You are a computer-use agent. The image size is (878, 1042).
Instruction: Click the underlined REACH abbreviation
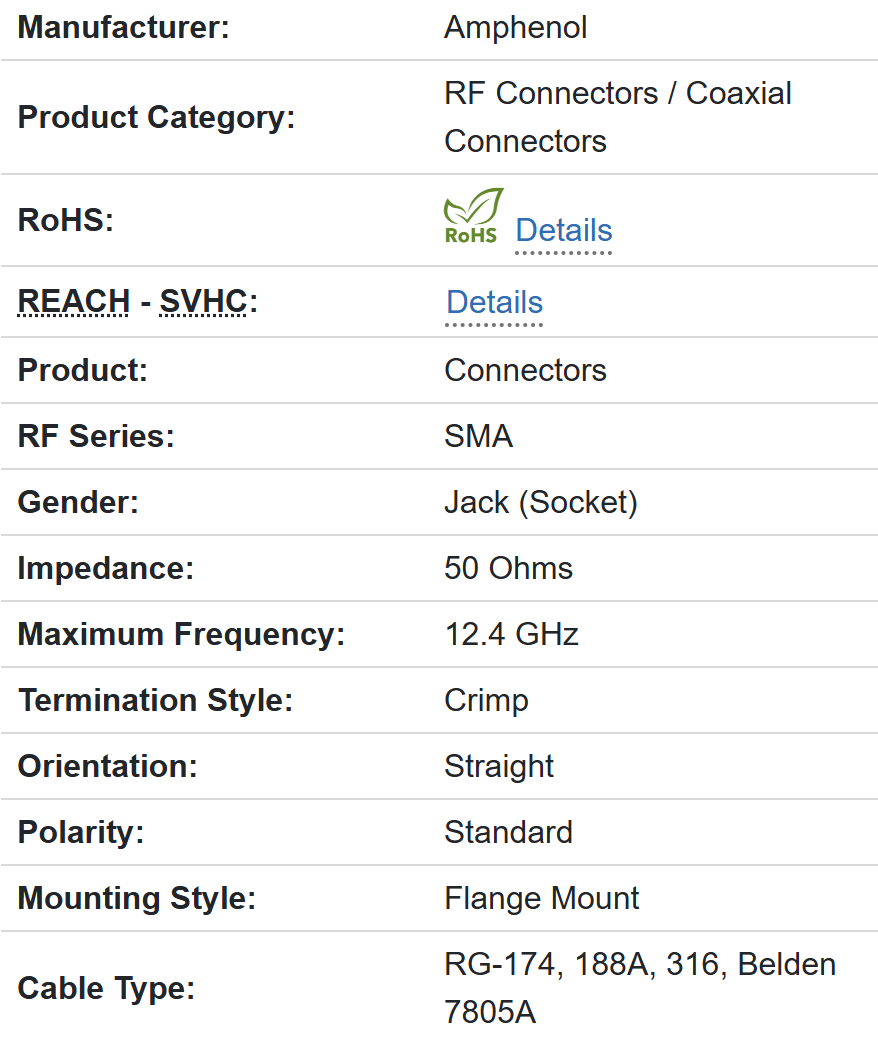pyautogui.click(x=74, y=301)
